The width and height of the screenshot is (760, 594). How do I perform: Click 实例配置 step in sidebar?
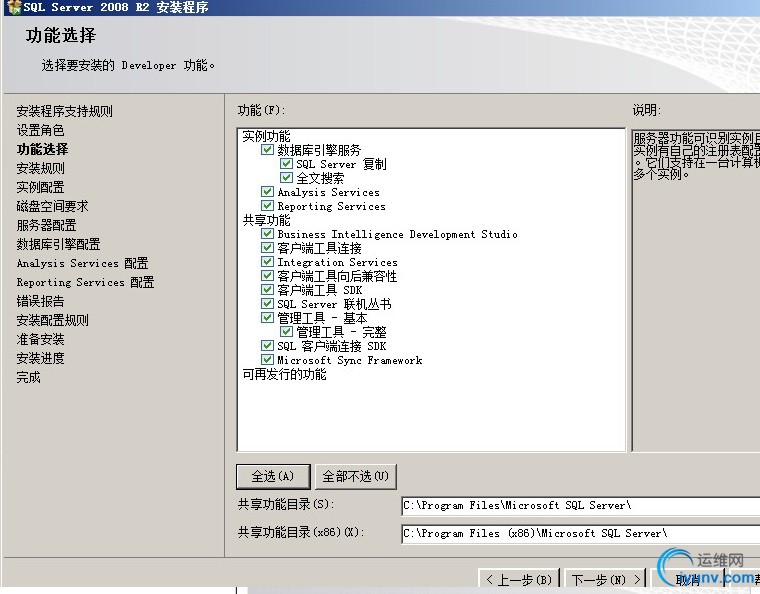(x=40, y=187)
